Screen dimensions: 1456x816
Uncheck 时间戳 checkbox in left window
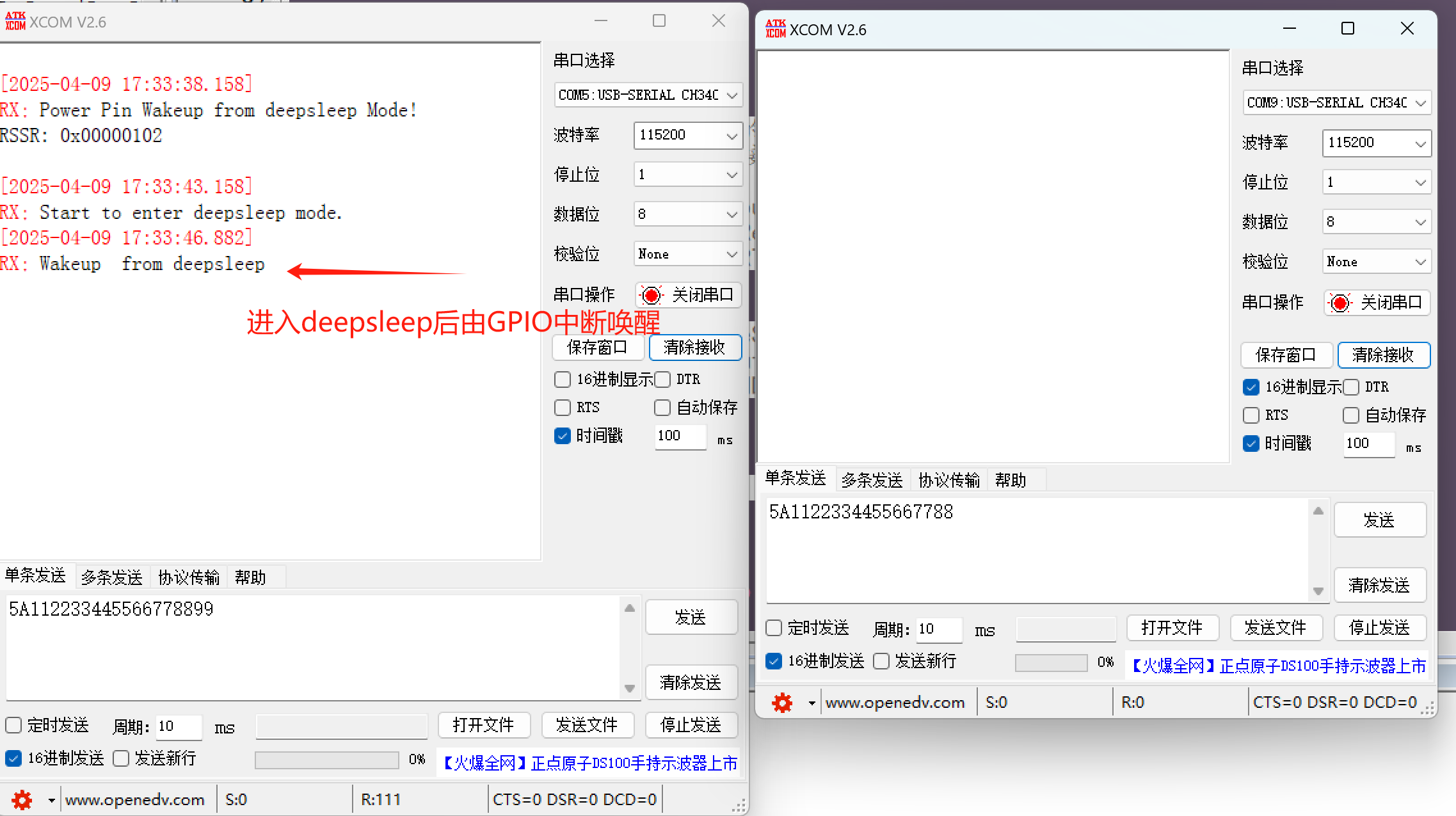point(563,436)
